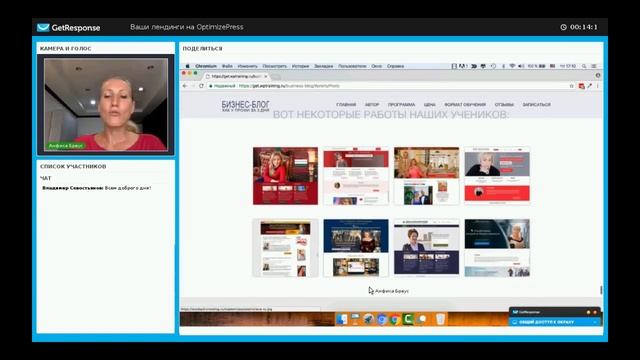Click the browser forward arrow

tap(193, 86)
